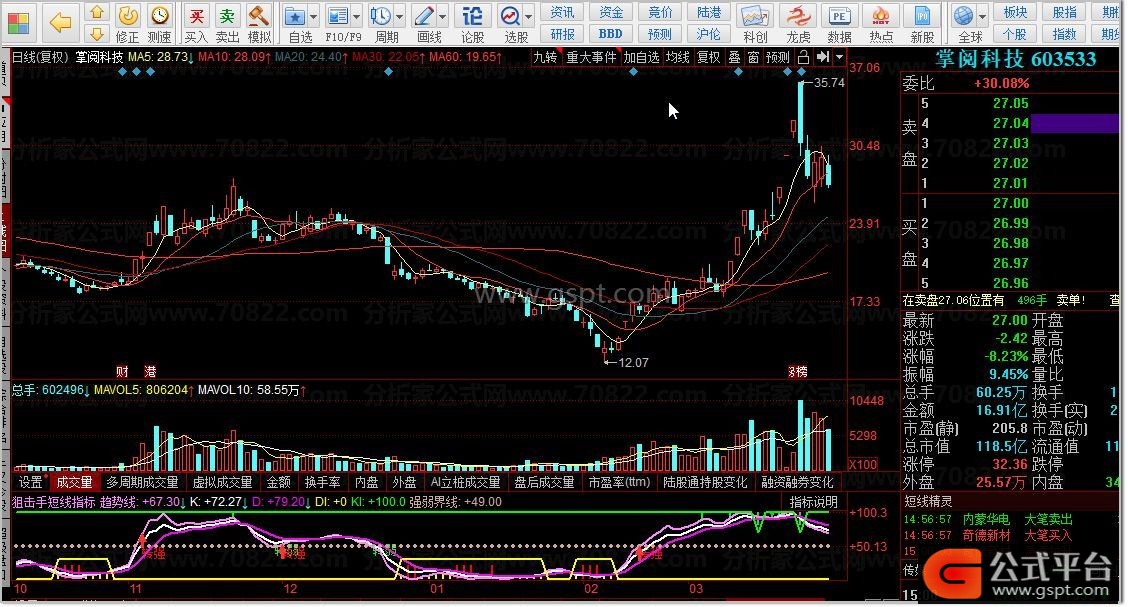Image resolution: width=1128 pixels, height=607 pixels.
Task: Open the 全球 global markets globe icon
Action: point(965,23)
